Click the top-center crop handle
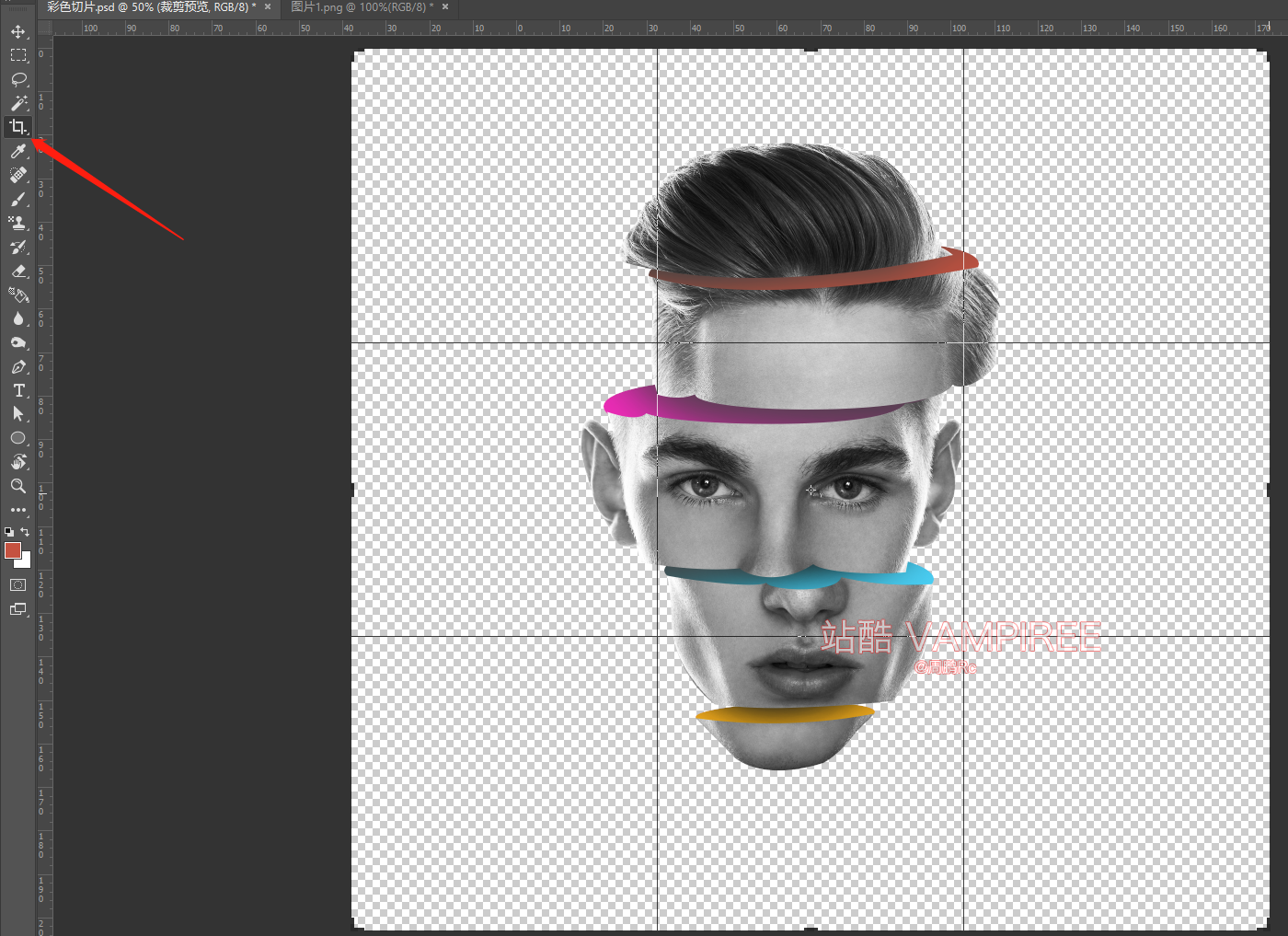The width and height of the screenshot is (1288, 936). pos(811,50)
